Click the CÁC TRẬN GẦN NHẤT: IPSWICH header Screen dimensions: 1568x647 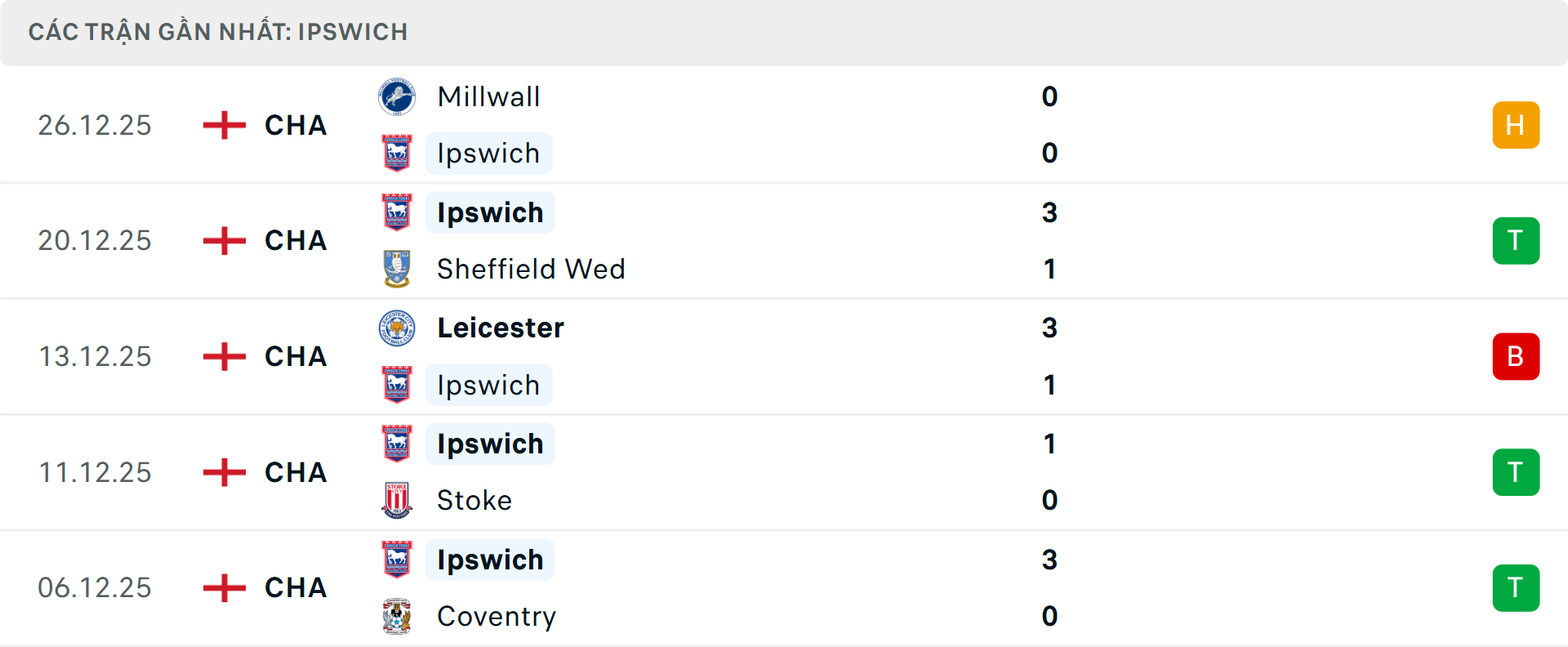point(219,31)
